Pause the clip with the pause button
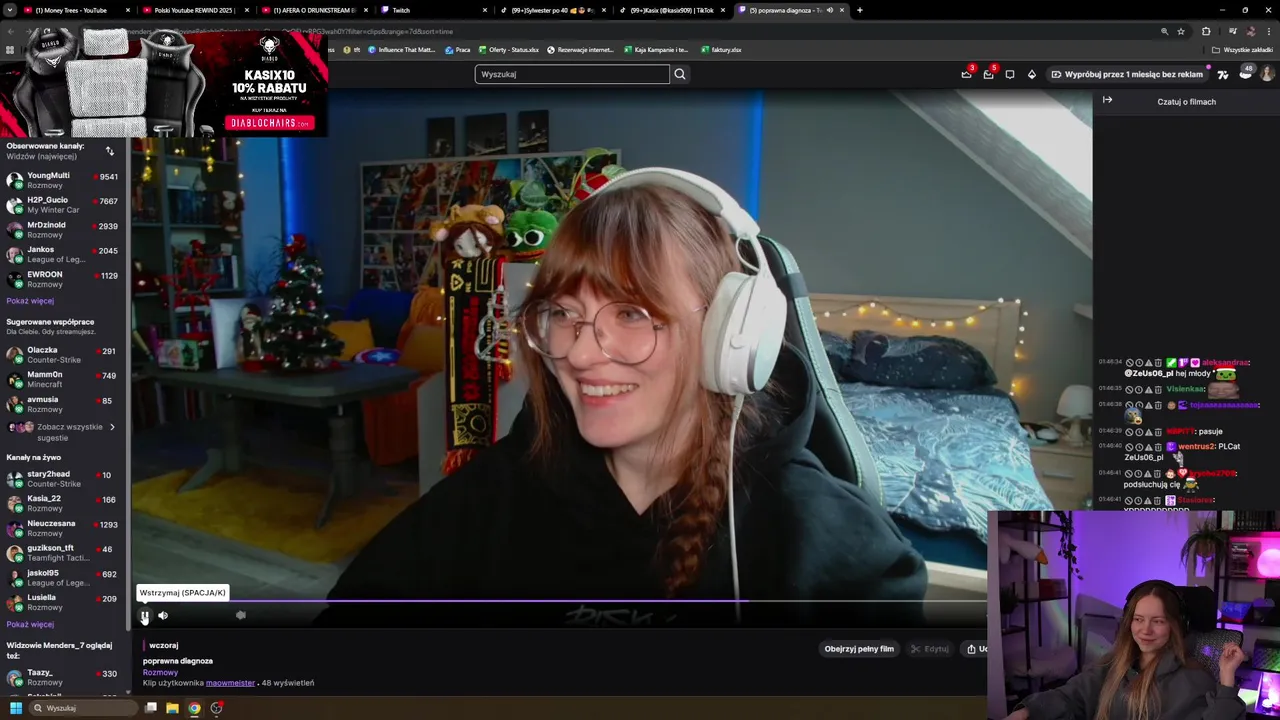The height and width of the screenshot is (720, 1280). [x=145, y=616]
